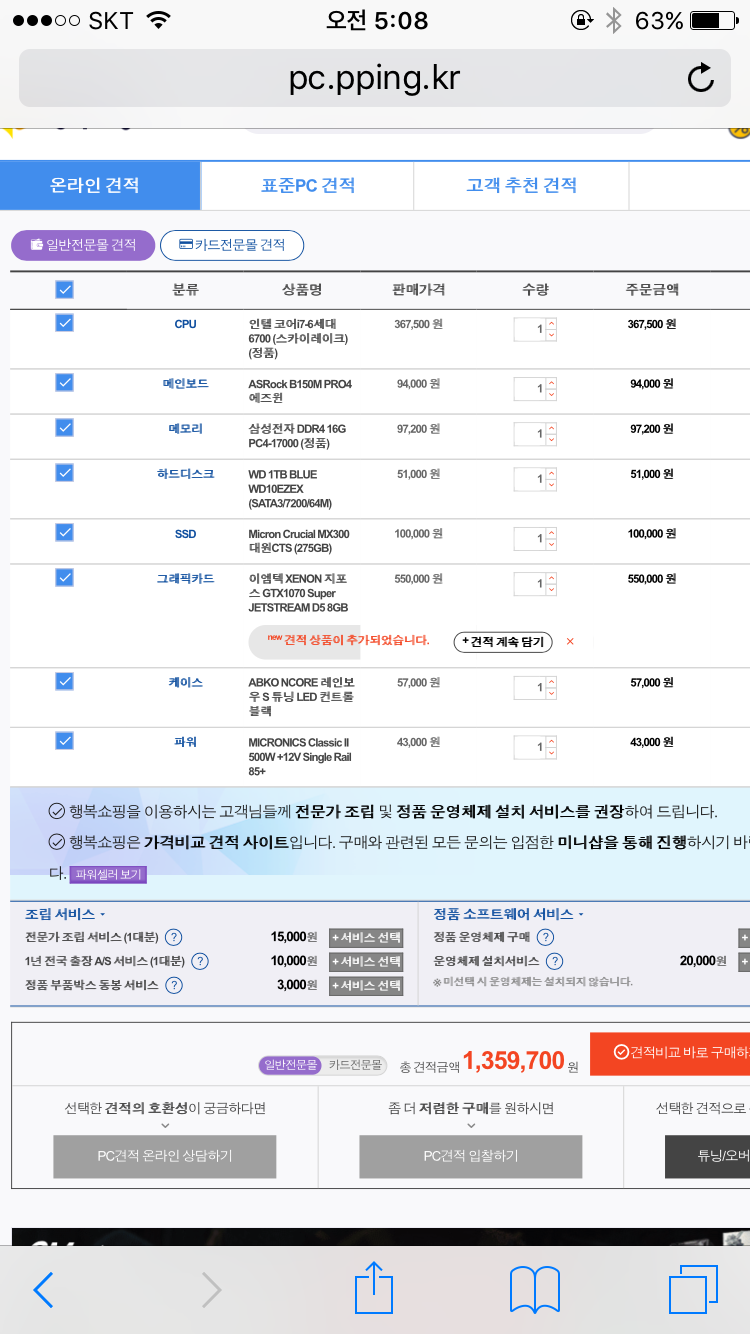750x1334 pixels.
Task: Switch to the 표준PC 견적 tab
Action: pos(307,185)
